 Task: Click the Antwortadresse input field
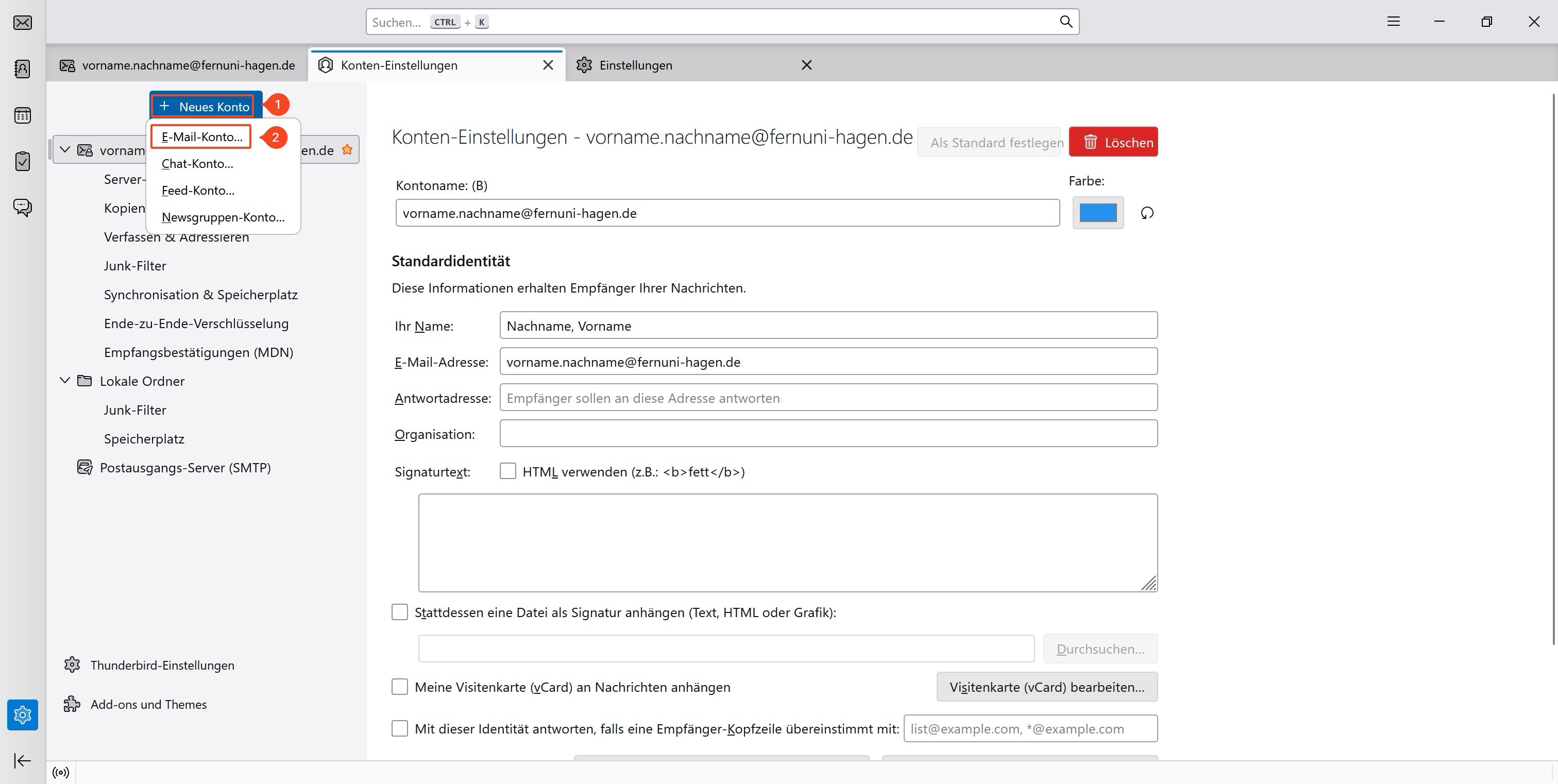(828, 398)
